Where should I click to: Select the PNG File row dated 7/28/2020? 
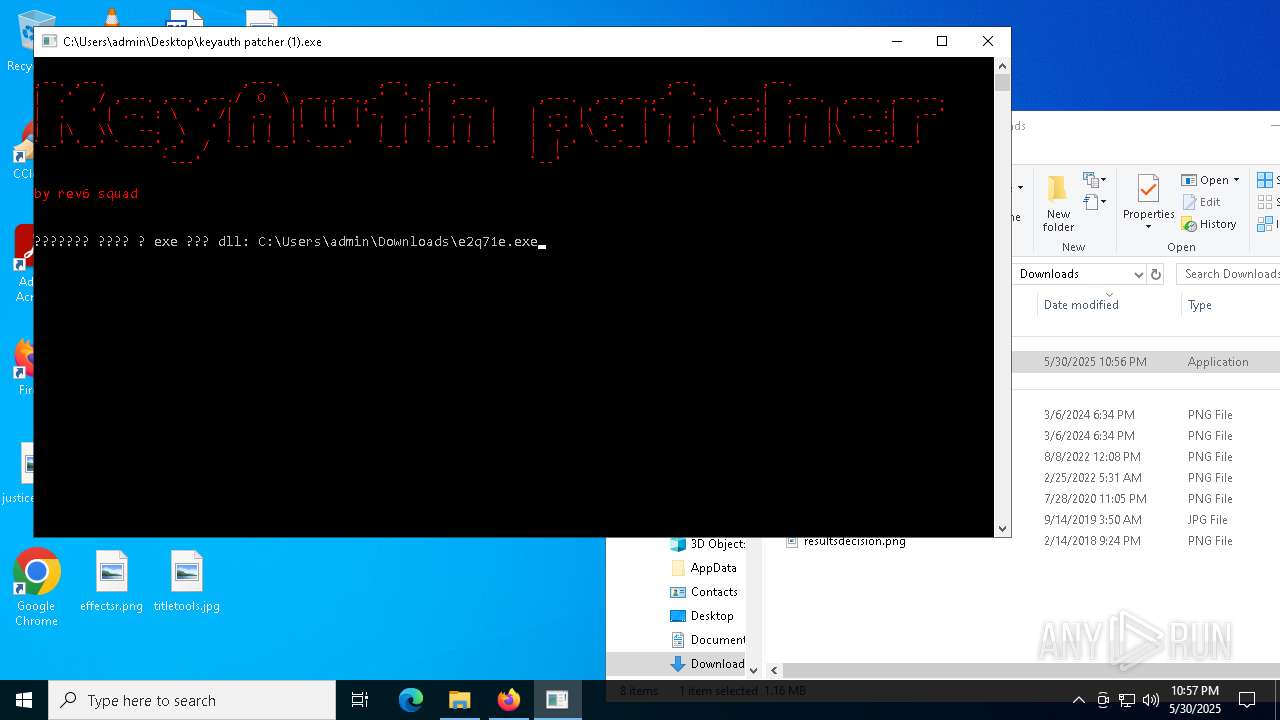(x=1146, y=499)
